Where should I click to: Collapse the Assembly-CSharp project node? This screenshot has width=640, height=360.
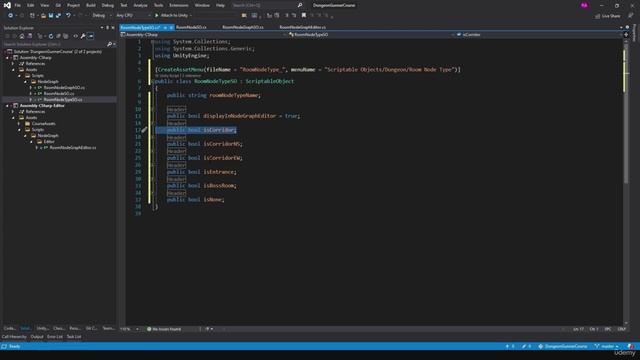[x=8, y=58]
